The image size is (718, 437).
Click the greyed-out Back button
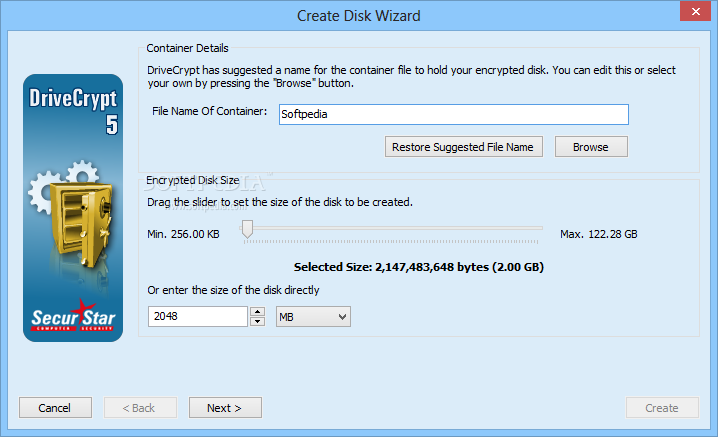[140, 408]
